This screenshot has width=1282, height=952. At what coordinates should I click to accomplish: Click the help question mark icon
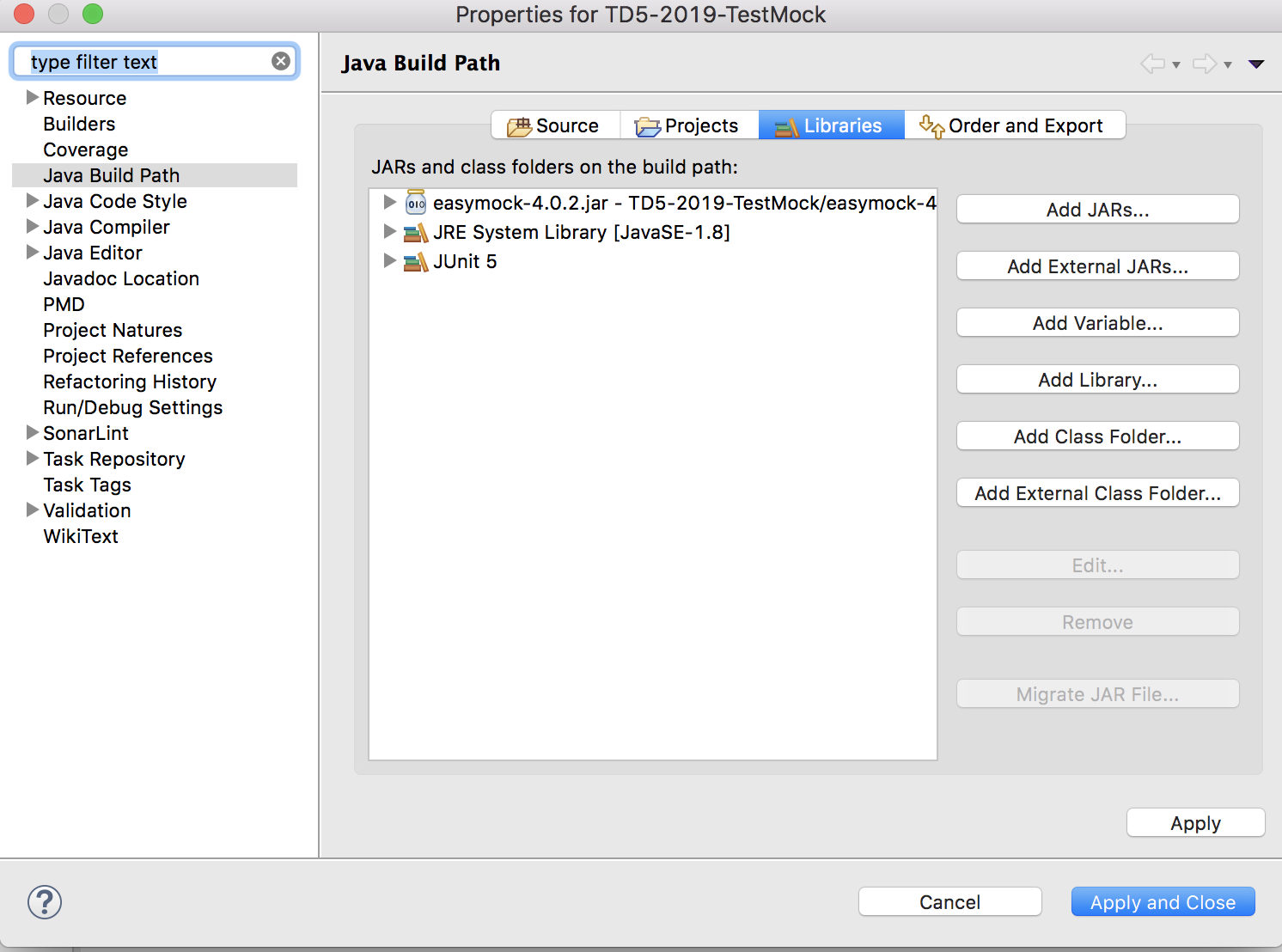(x=45, y=902)
